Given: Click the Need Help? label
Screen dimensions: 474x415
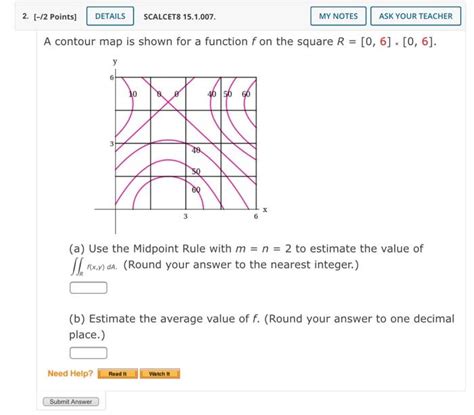Looking at the screenshot, I should point(70,373).
